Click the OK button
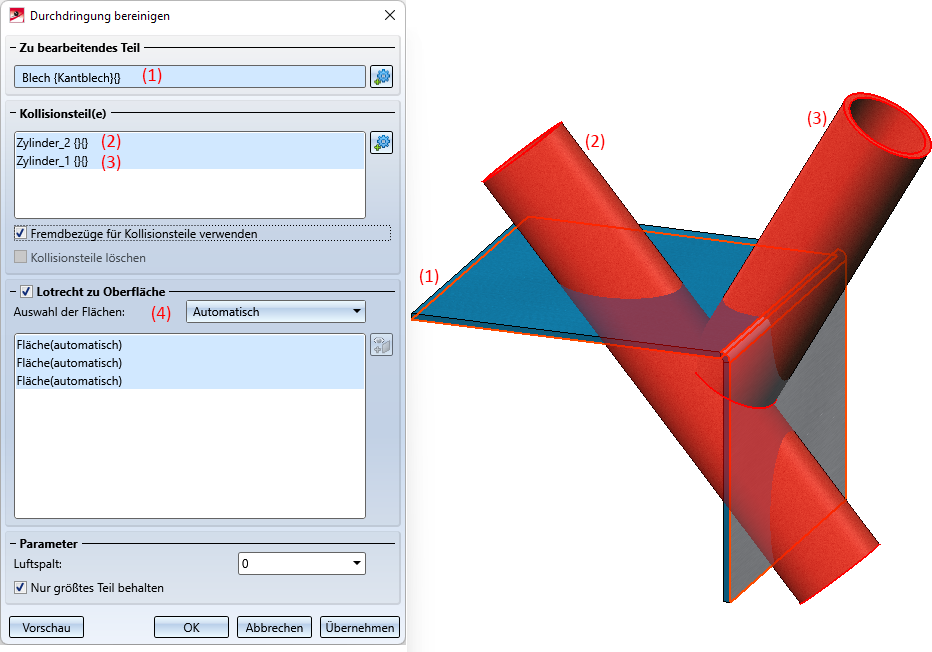 tap(191, 627)
